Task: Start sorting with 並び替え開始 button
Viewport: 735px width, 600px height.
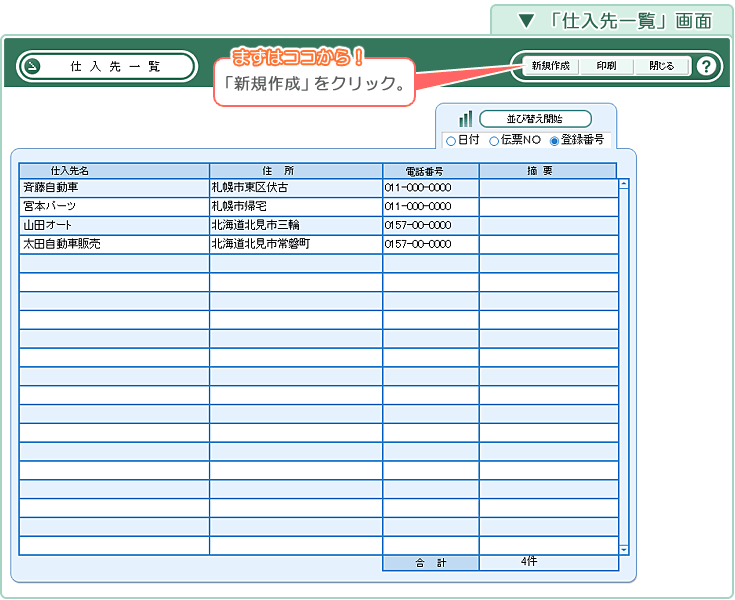Action: coord(535,119)
